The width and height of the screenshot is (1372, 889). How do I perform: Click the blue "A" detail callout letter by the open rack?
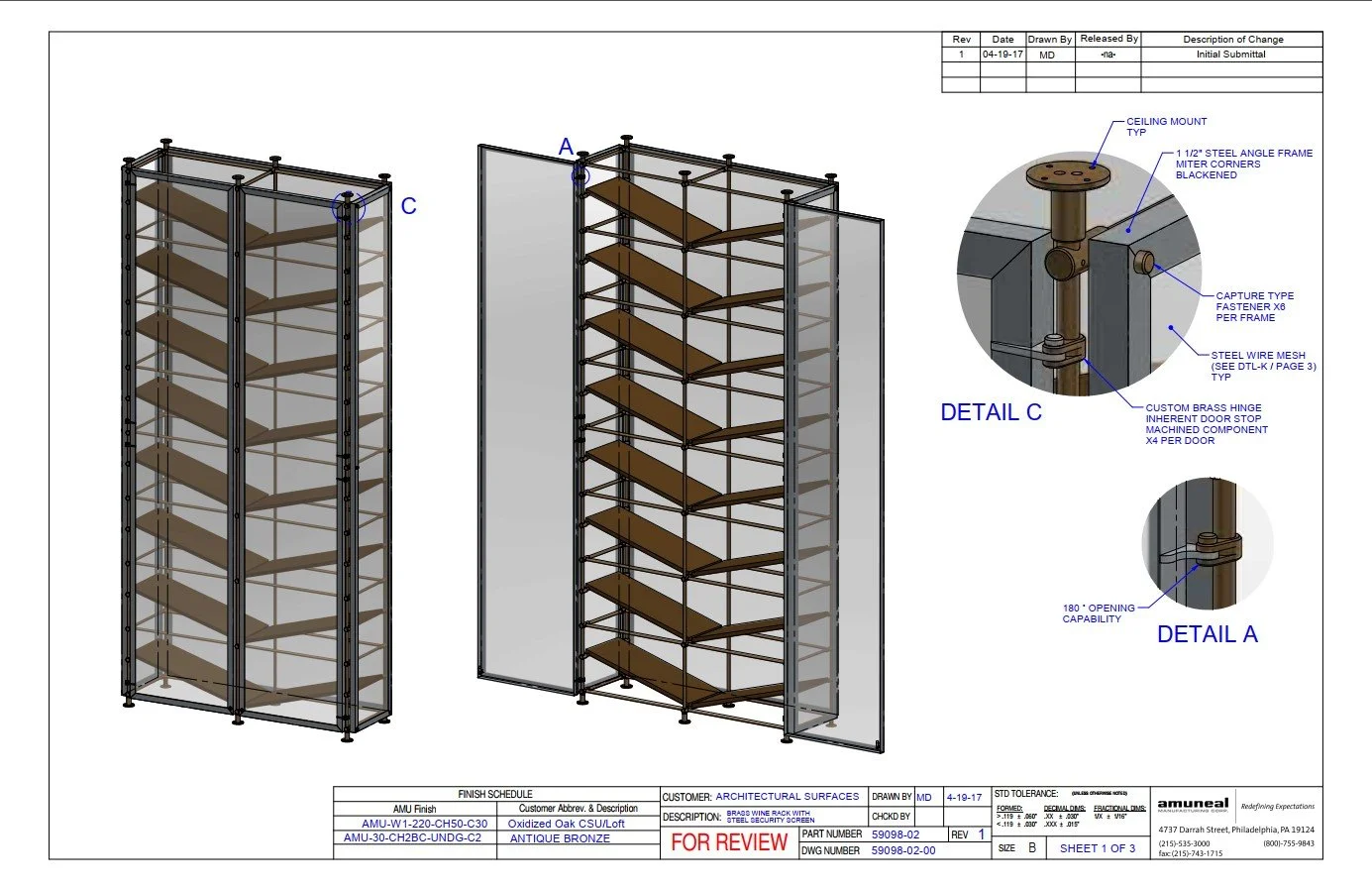click(x=566, y=147)
